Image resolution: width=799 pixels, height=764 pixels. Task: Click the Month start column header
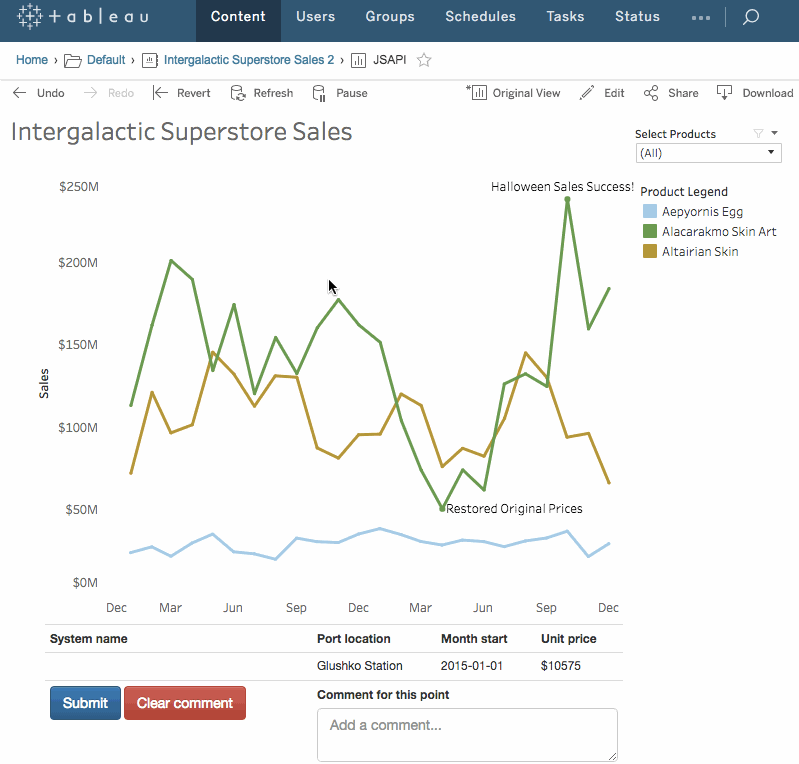tap(474, 639)
